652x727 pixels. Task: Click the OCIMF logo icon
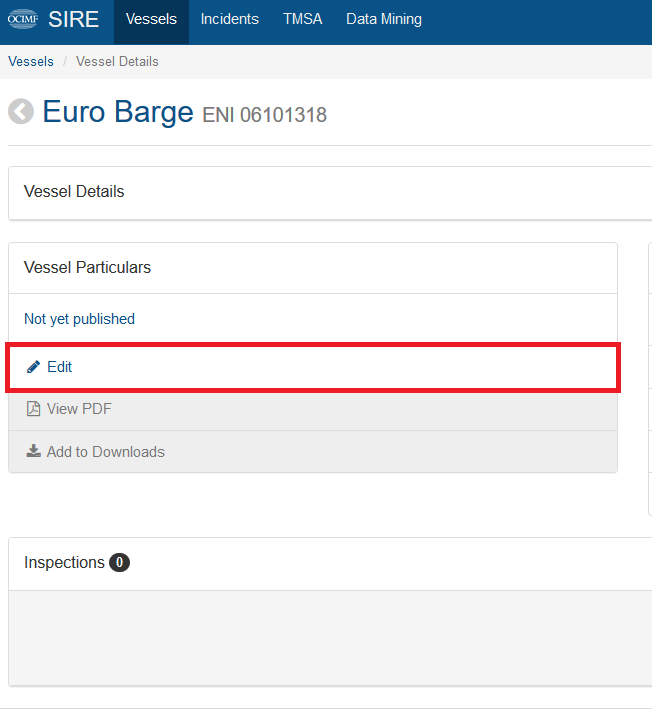point(23,19)
